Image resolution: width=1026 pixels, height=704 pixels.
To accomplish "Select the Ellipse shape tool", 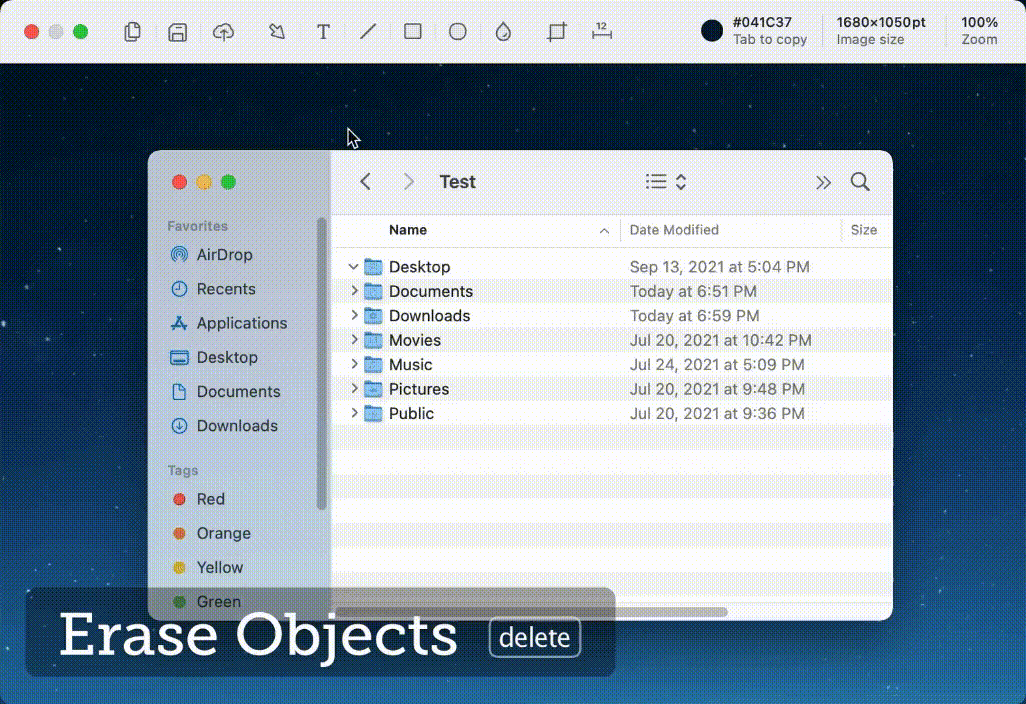I will pyautogui.click(x=457, y=32).
